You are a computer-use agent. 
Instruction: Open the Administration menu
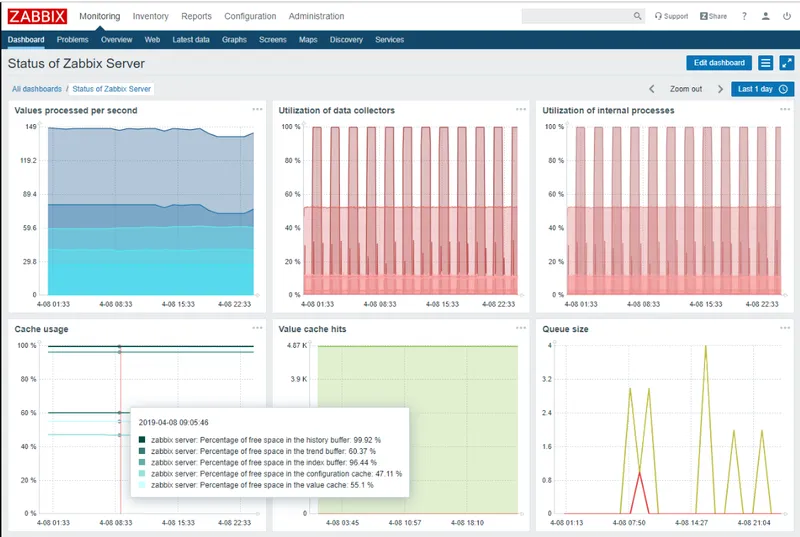click(316, 16)
